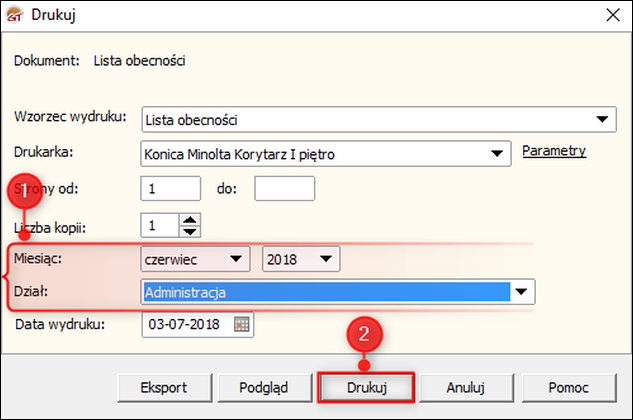Expand the Wzorzec wydruku dropdown
633x420 pixels.
click(x=602, y=120)
